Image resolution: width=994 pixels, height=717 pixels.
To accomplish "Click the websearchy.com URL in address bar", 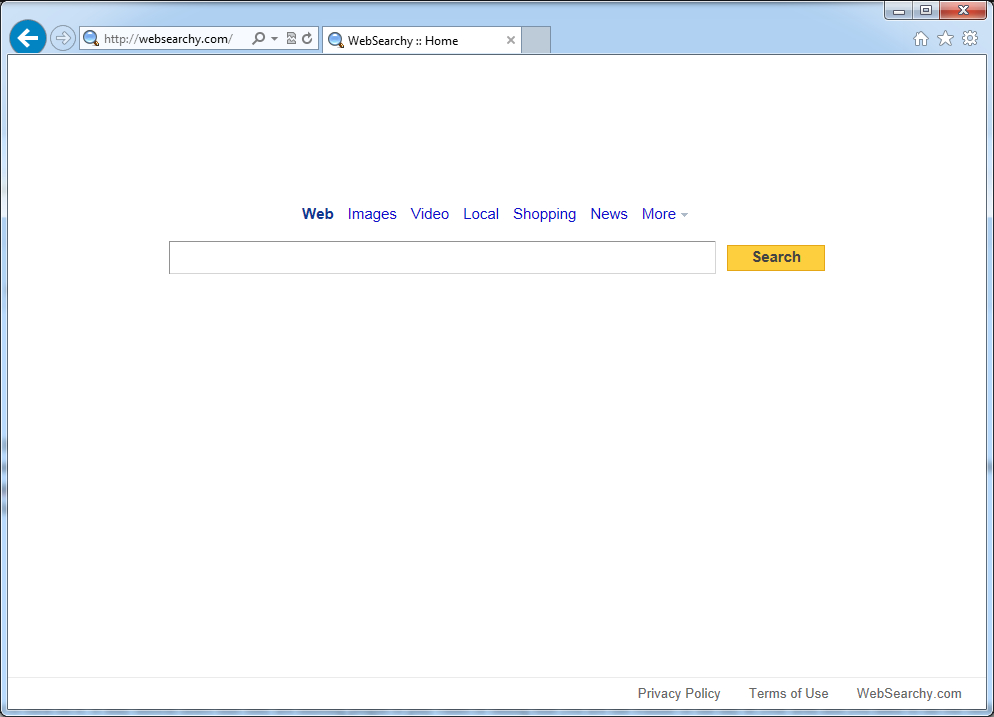I will (168, 39).
